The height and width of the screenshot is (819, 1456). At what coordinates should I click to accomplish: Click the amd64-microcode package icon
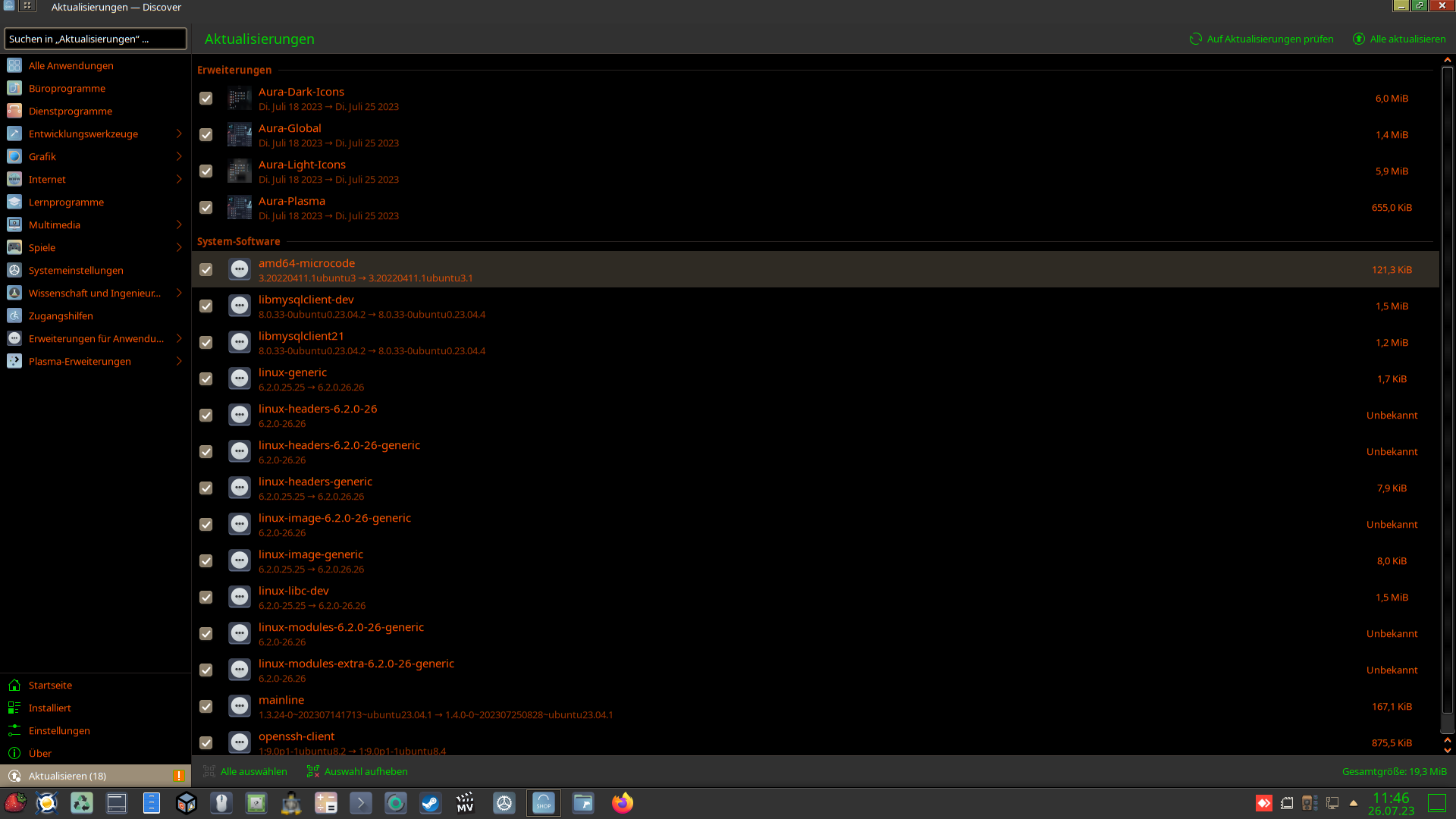pos(240,269)
